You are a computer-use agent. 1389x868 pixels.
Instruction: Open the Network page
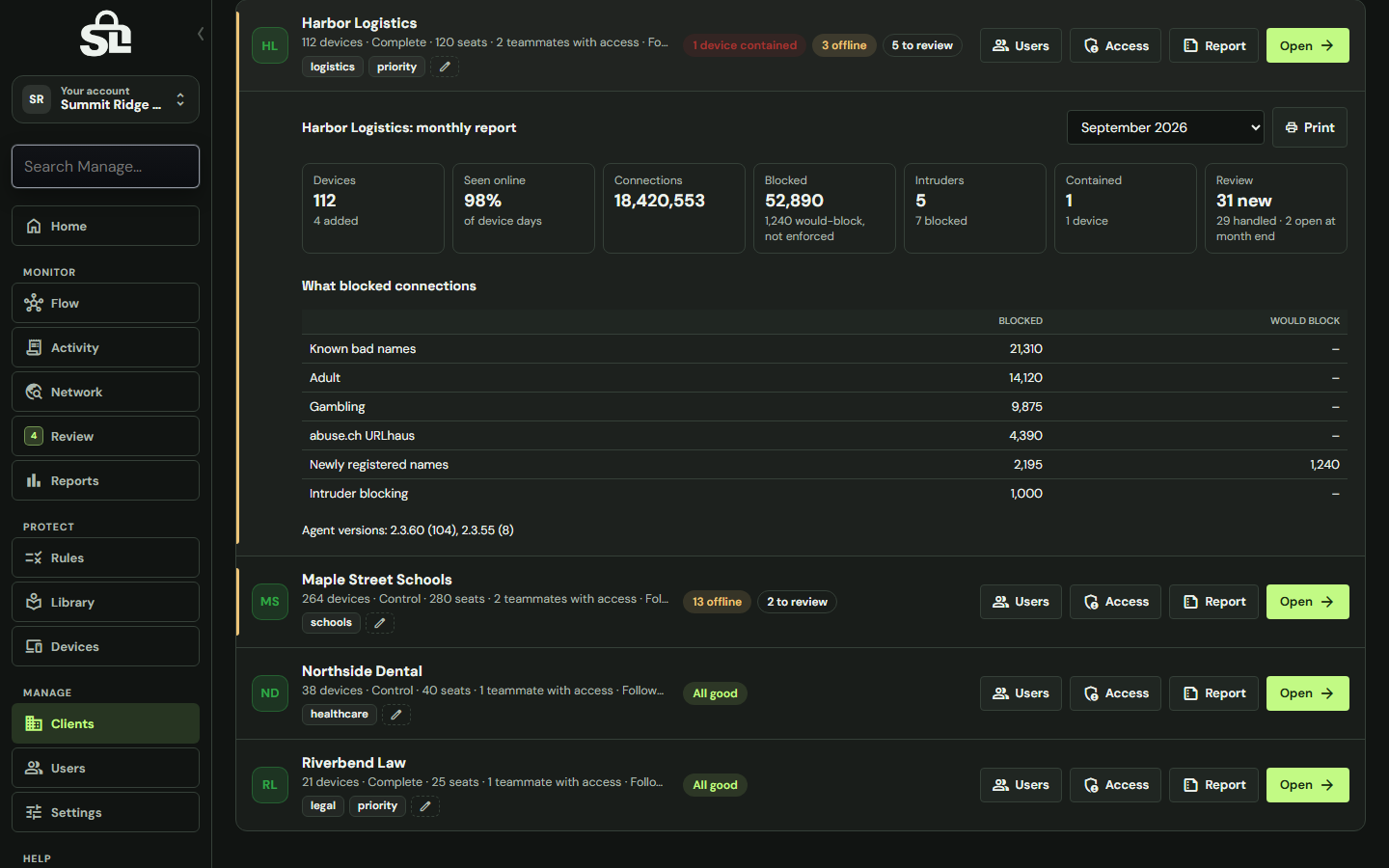[105, 392]
